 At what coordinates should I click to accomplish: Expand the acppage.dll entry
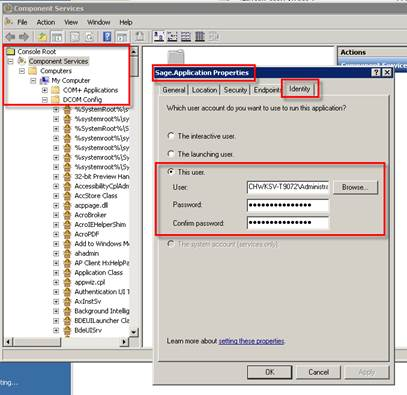pos(56,206)
